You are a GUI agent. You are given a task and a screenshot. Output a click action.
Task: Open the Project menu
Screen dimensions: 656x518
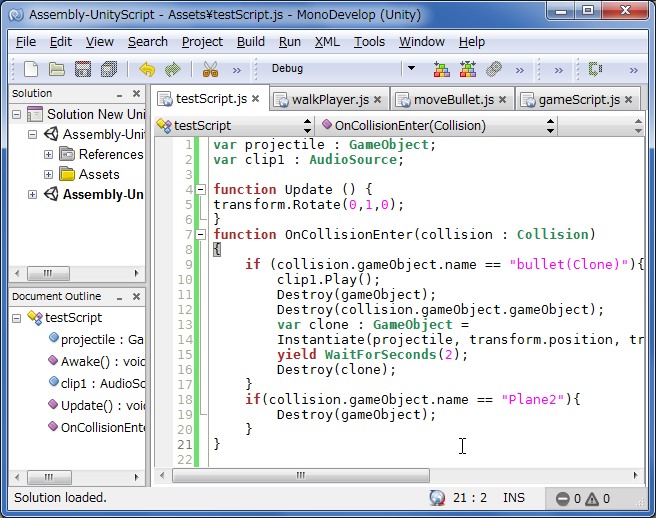coord(202,42)
